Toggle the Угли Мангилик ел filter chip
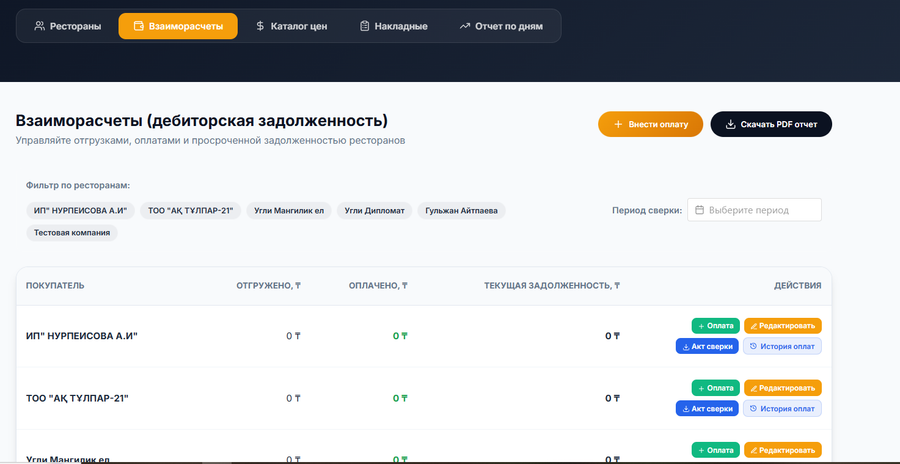This screenshot has width=900, height=464. [x=289, y=211]
